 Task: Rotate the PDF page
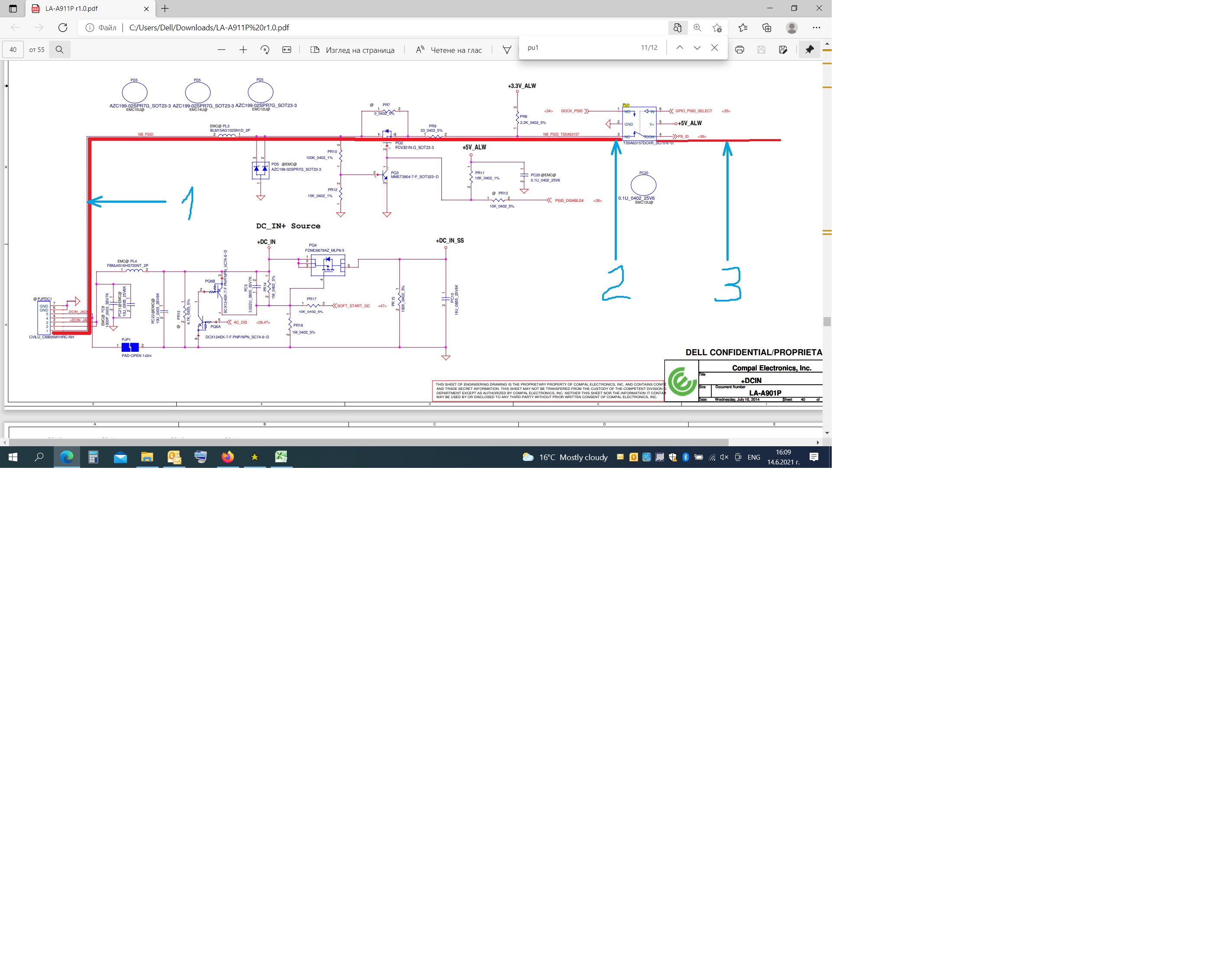click(x=265, y=50)
